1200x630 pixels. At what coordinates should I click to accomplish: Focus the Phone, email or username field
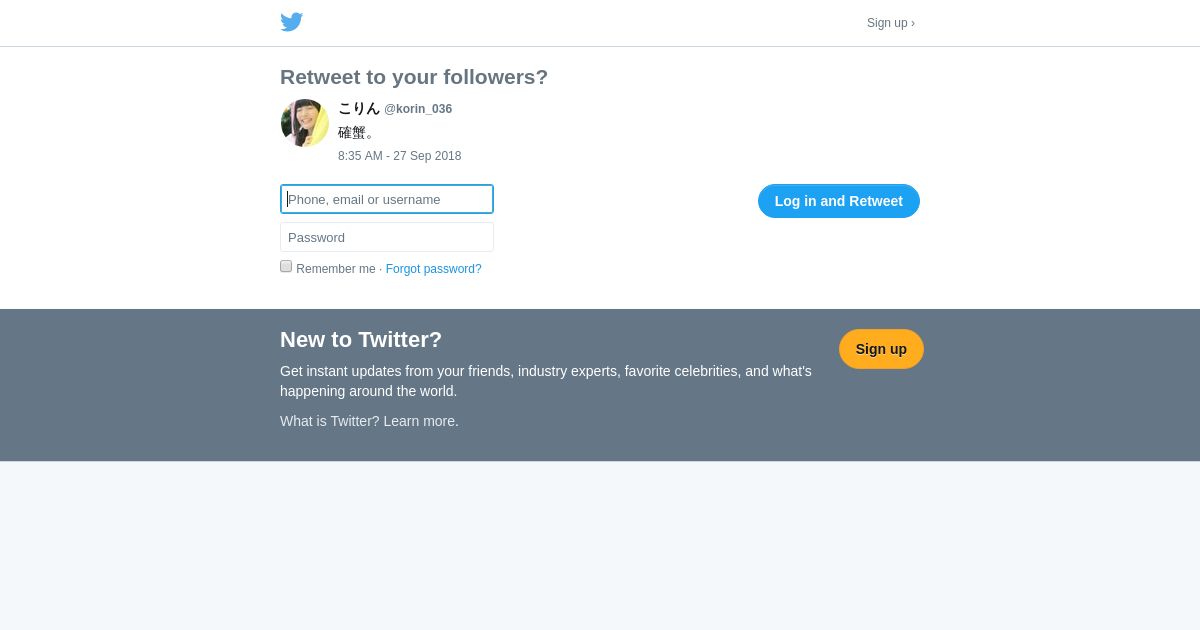click(x=387, y=199)
